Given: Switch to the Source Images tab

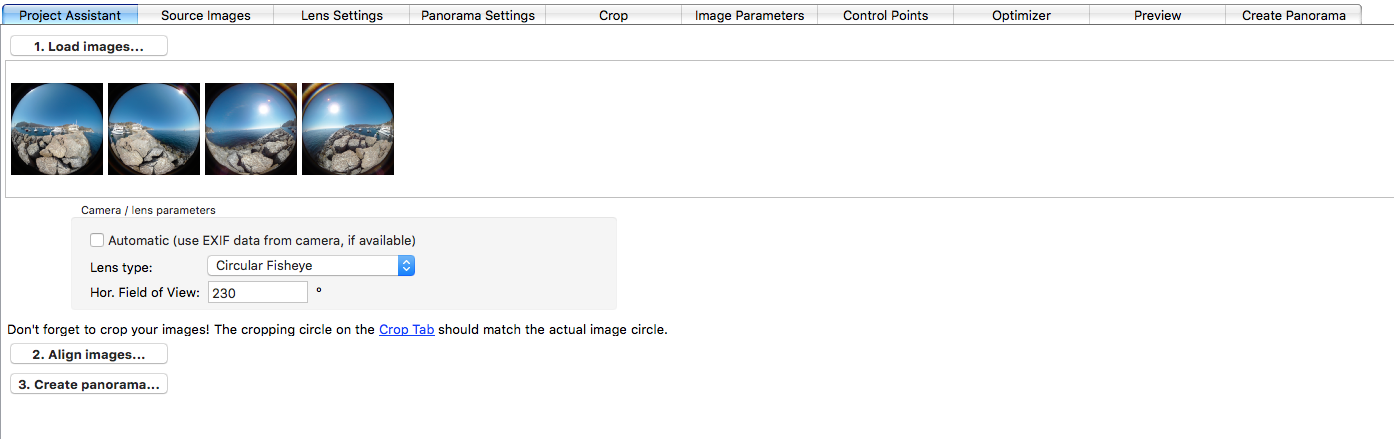Looking at the screenshot, I should pyautogui.click(x=206, y=15).
